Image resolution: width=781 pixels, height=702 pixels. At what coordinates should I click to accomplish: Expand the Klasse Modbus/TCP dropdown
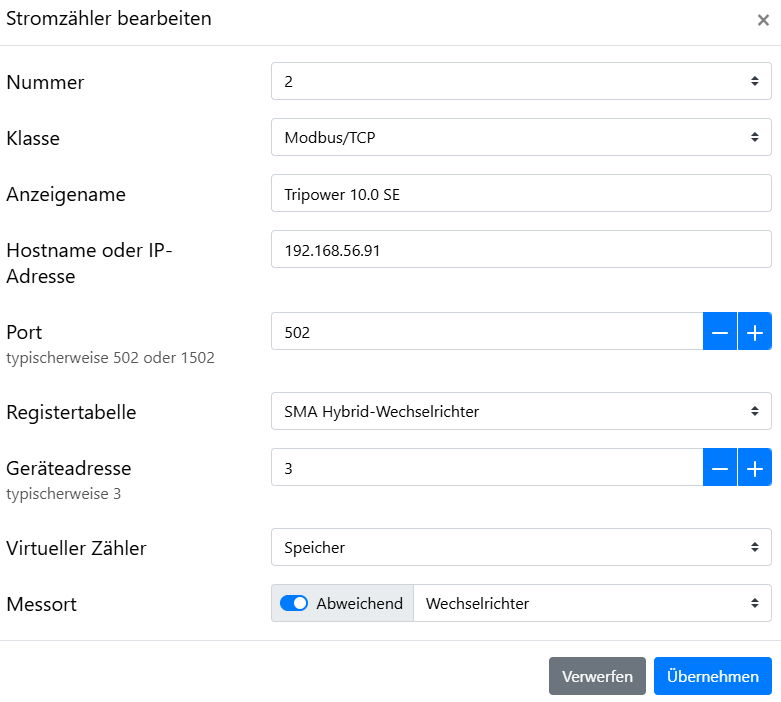coord(521,137)
